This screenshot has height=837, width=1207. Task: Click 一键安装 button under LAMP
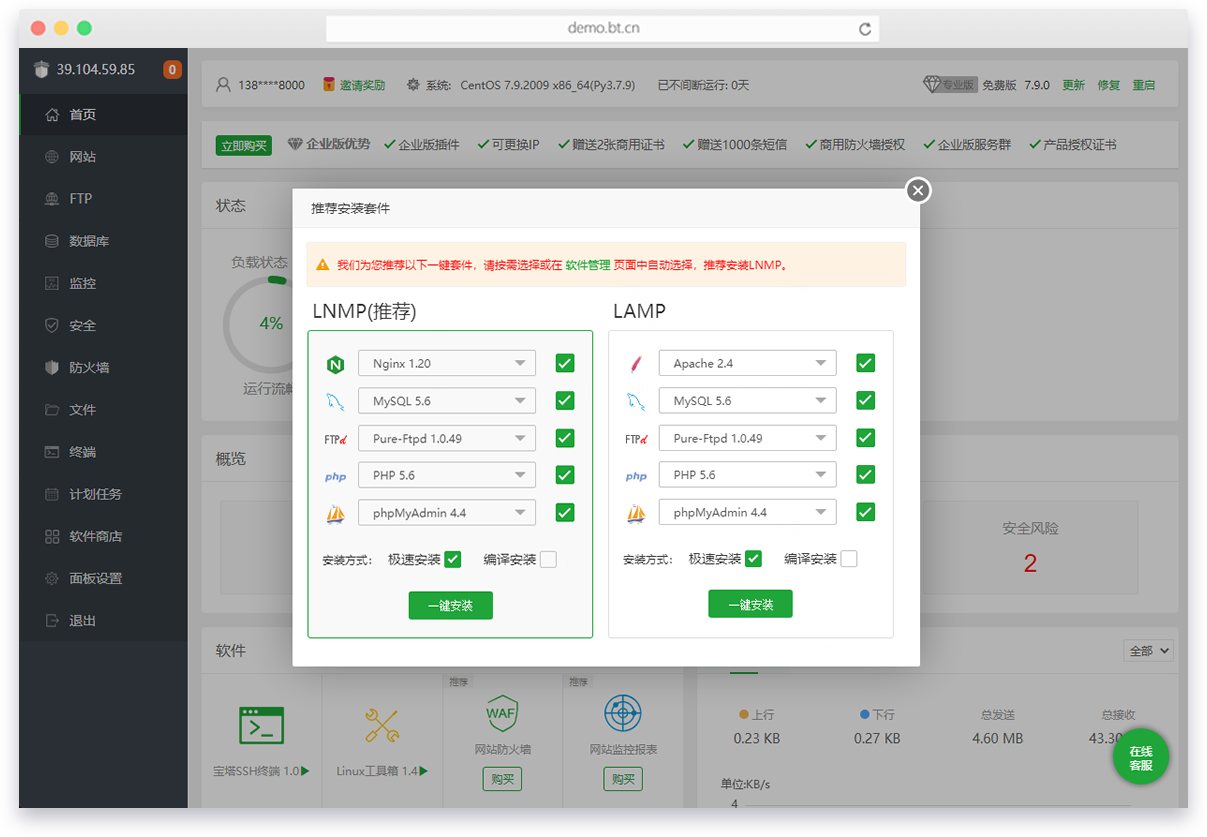(x=750, y=604)
